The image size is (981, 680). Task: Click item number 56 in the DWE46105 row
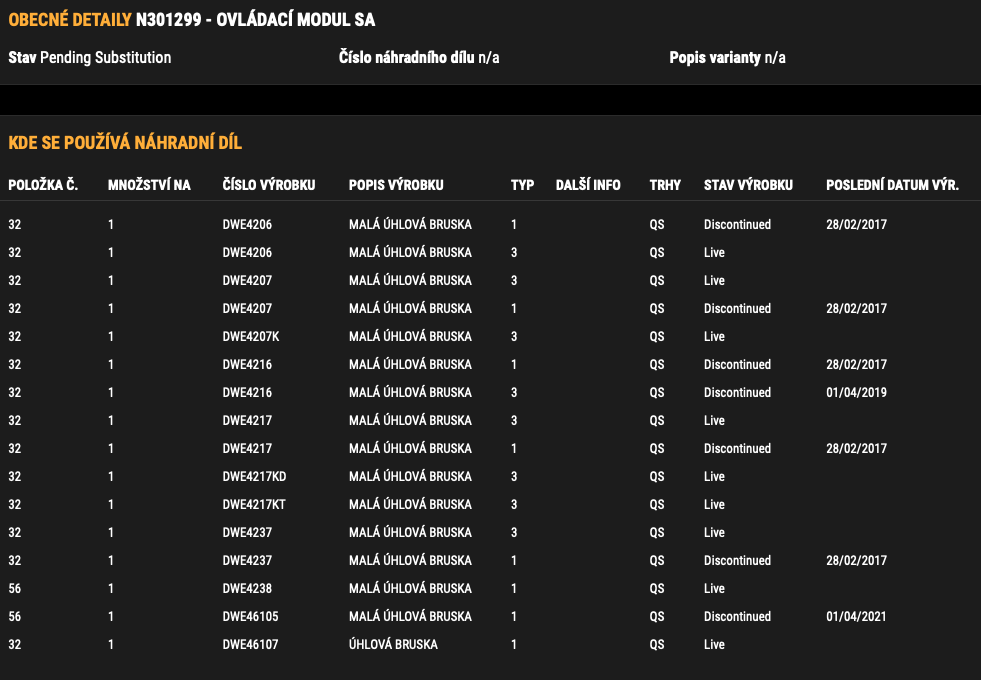[x=14, y=617]
